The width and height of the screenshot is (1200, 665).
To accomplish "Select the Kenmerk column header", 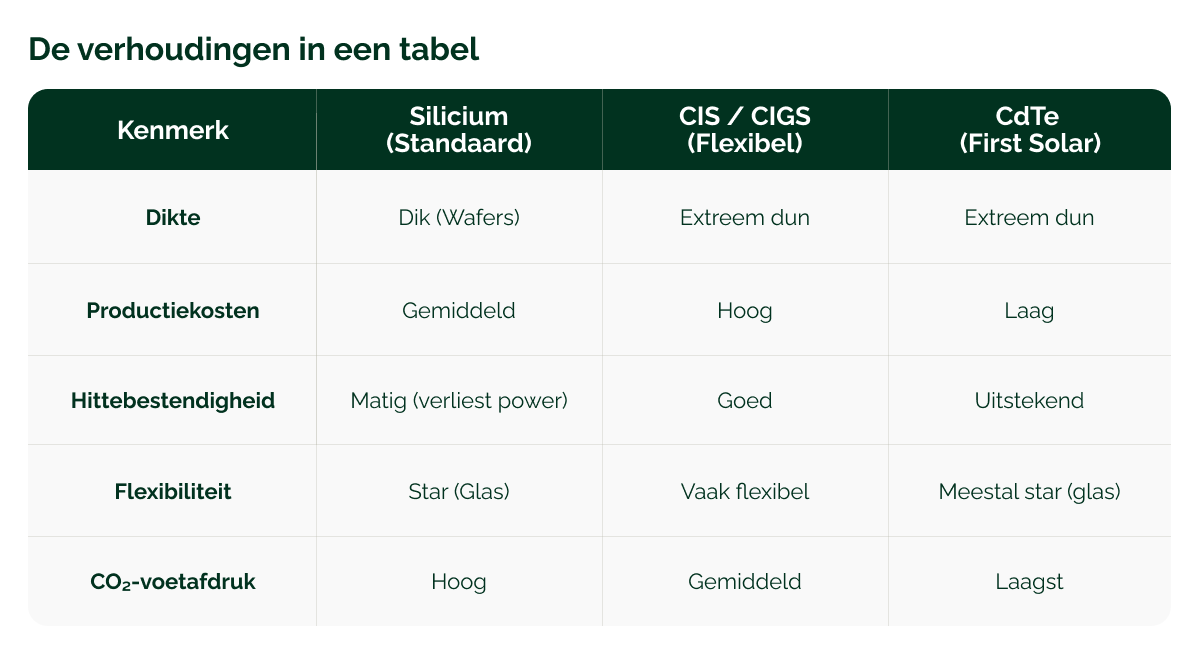I will pos(173,130).
